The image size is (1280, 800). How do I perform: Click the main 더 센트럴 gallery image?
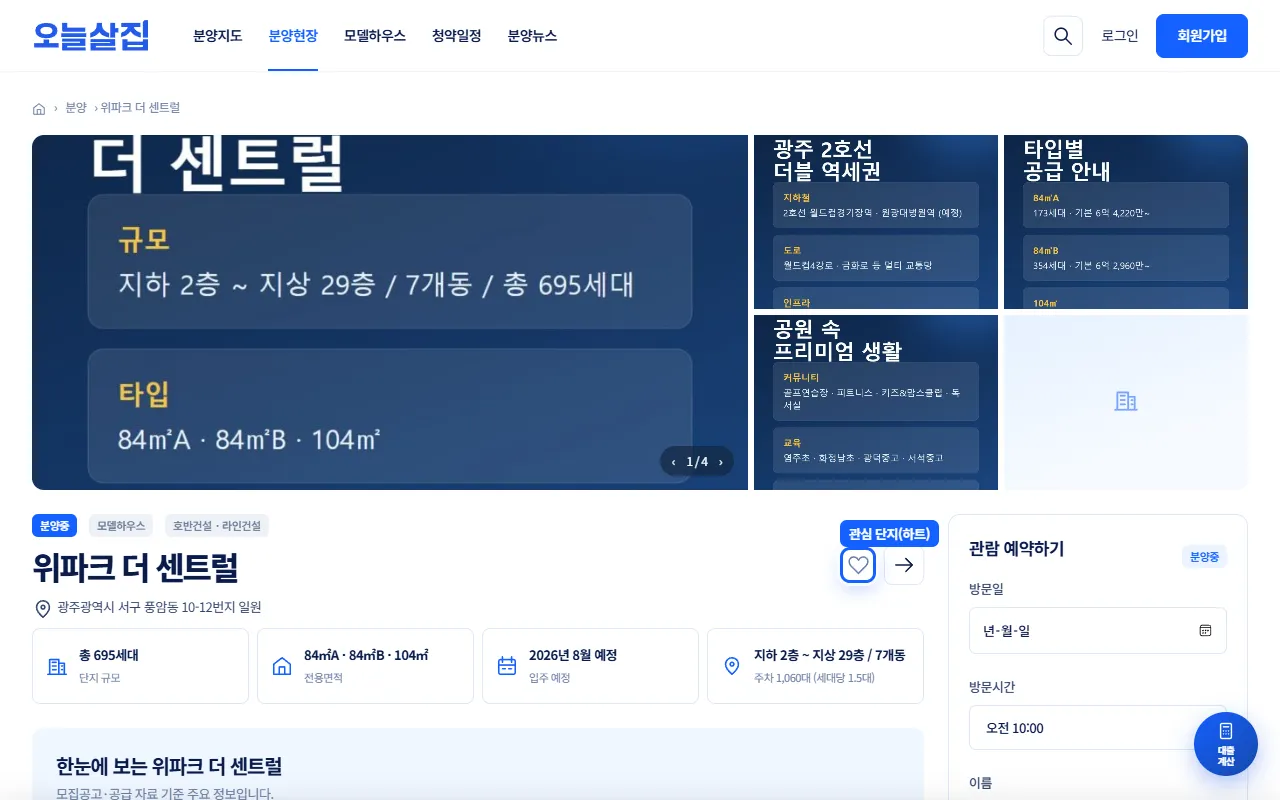(x=390, y=312)
